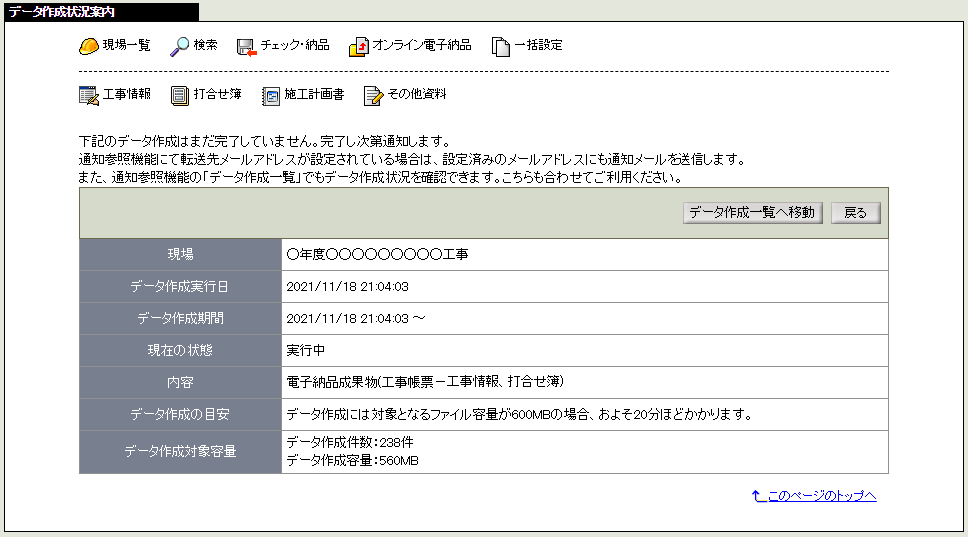Open the オンライン電子納品 menu label
This screenshot has width=968, height=537.
click(422, 45)
